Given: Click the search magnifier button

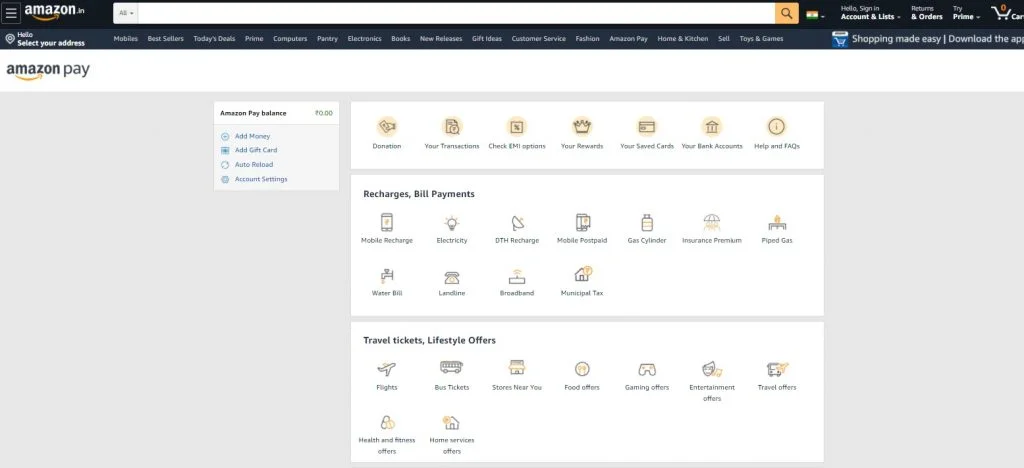Looking at the screenshot, I should pos(786,13).
